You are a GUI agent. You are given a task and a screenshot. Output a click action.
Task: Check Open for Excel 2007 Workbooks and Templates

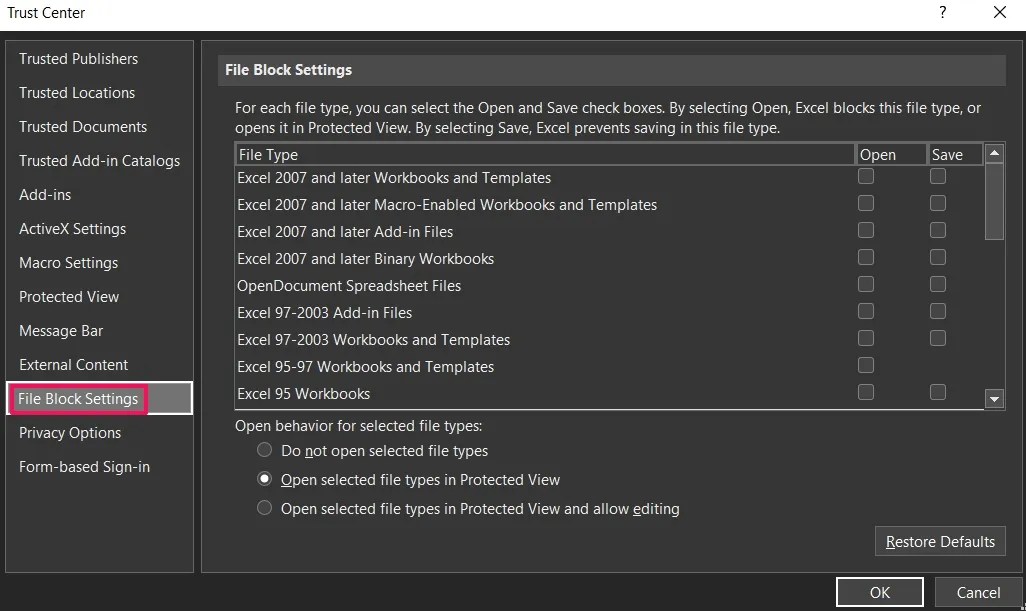(866, 177)
